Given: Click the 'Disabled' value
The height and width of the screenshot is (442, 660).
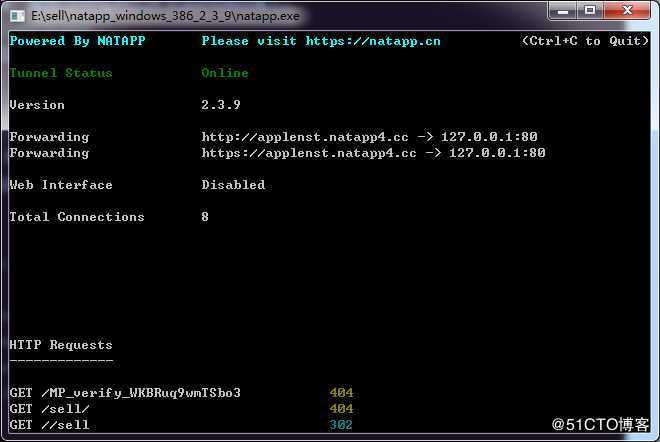Looking at the screenshot, I should (x=233, y=185).
